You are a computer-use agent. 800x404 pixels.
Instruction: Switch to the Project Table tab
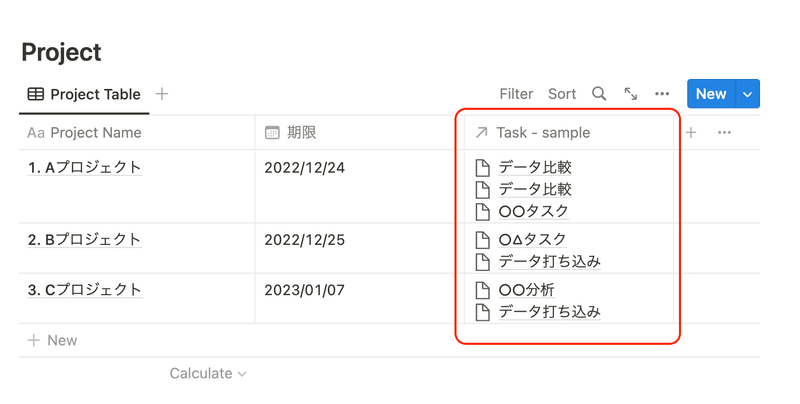[x=84, y=94]
